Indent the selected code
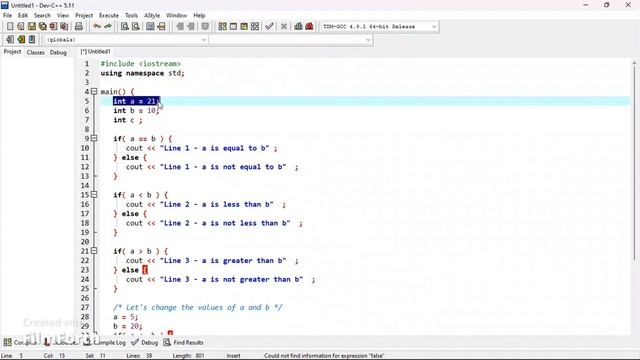This screenshot has width=640, height=360. [x=180, y=27]
